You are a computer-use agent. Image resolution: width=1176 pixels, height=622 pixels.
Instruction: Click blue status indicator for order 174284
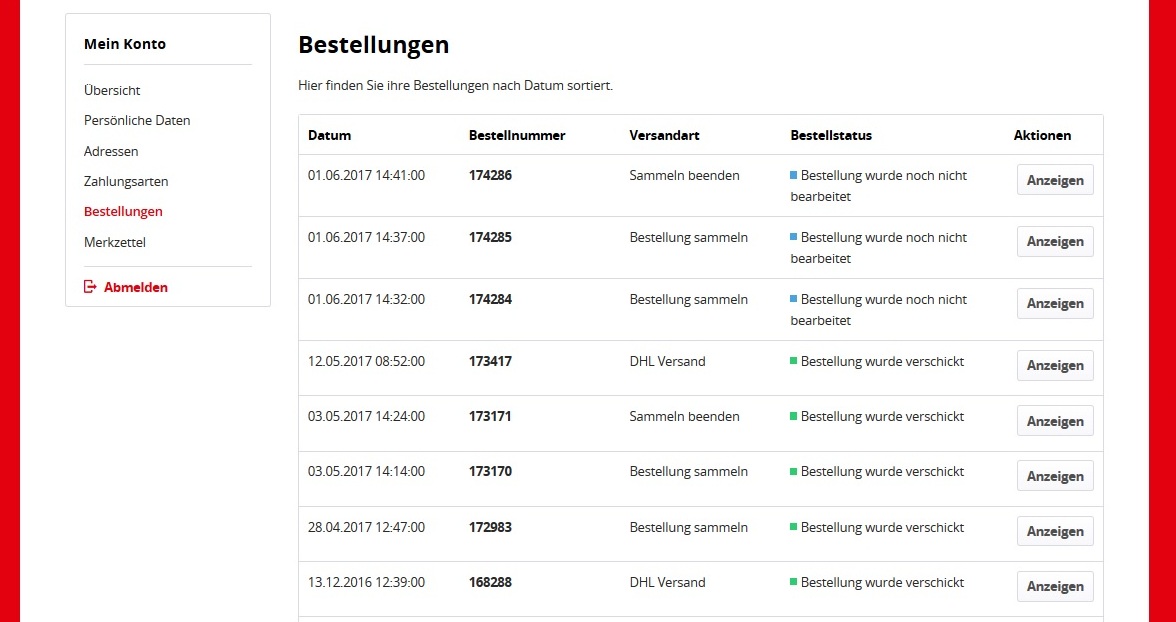click(794, 299)
